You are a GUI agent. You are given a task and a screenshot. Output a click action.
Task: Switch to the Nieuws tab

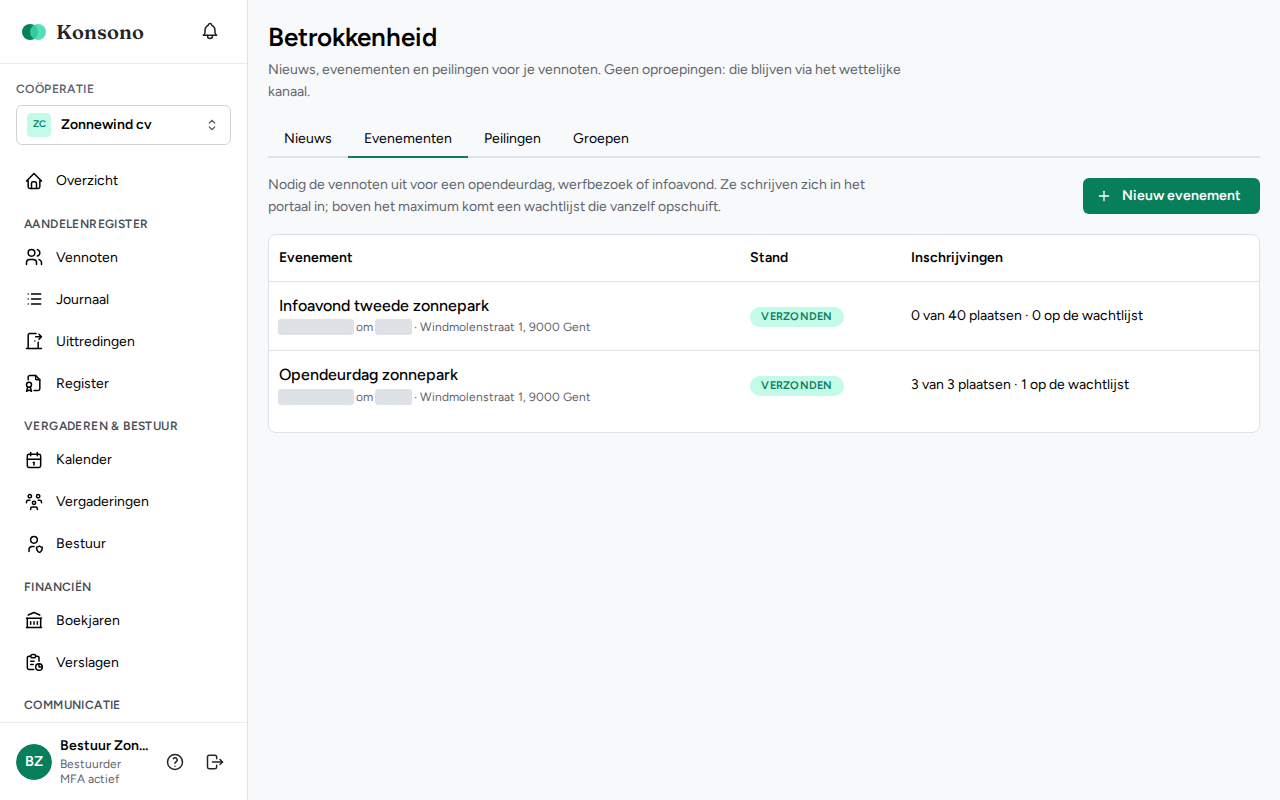click(x=308, y=139)
